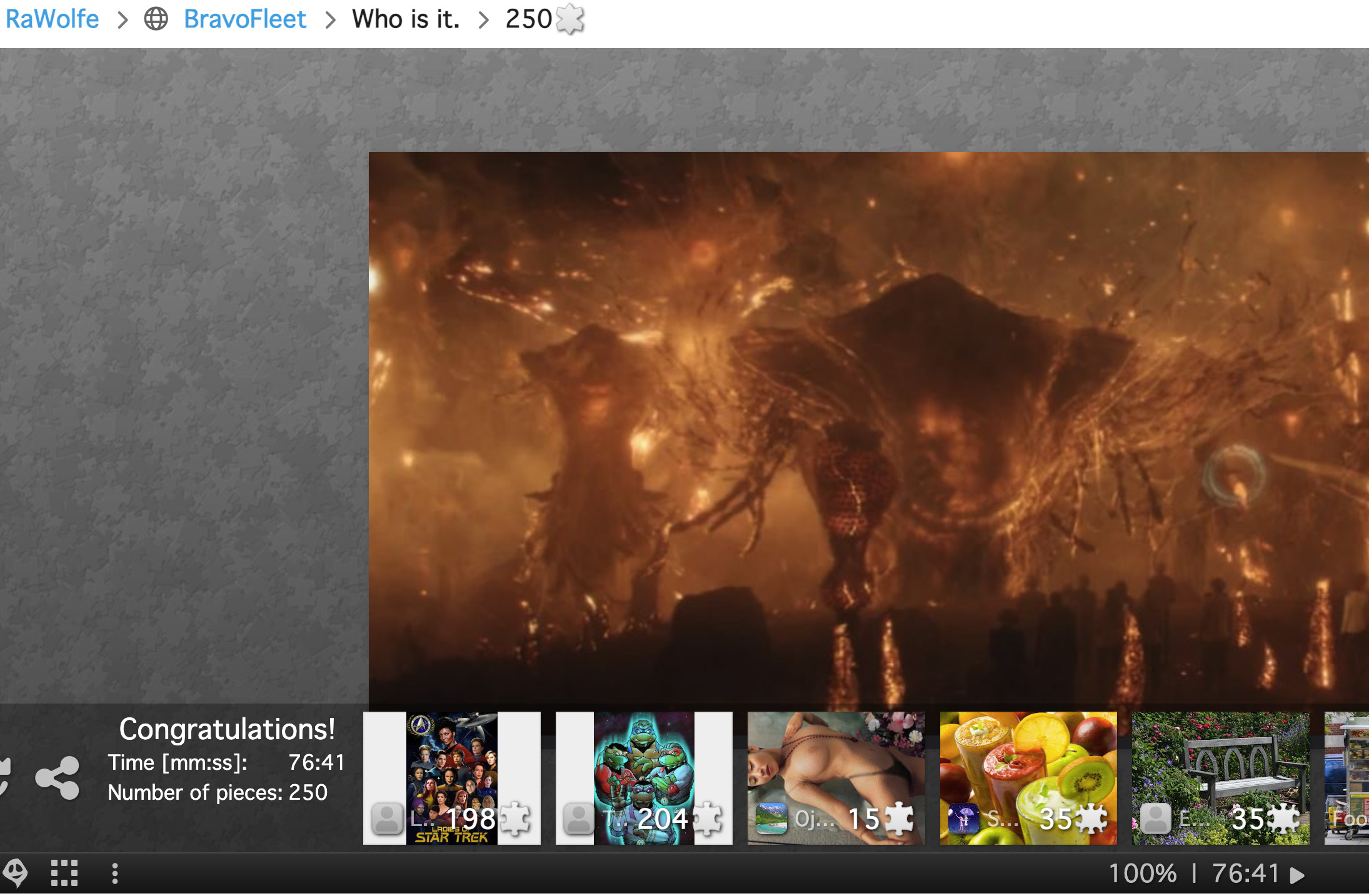Click the landscape avatar on the 15-piece thumbnail
This screenshot has width=1369, height=896.
coord(771,819)
